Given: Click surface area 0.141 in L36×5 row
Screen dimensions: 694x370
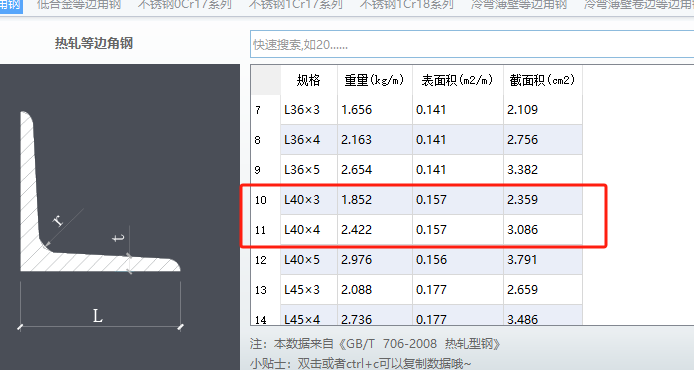Looking at the screenshot, I should (x=458, y=170).
